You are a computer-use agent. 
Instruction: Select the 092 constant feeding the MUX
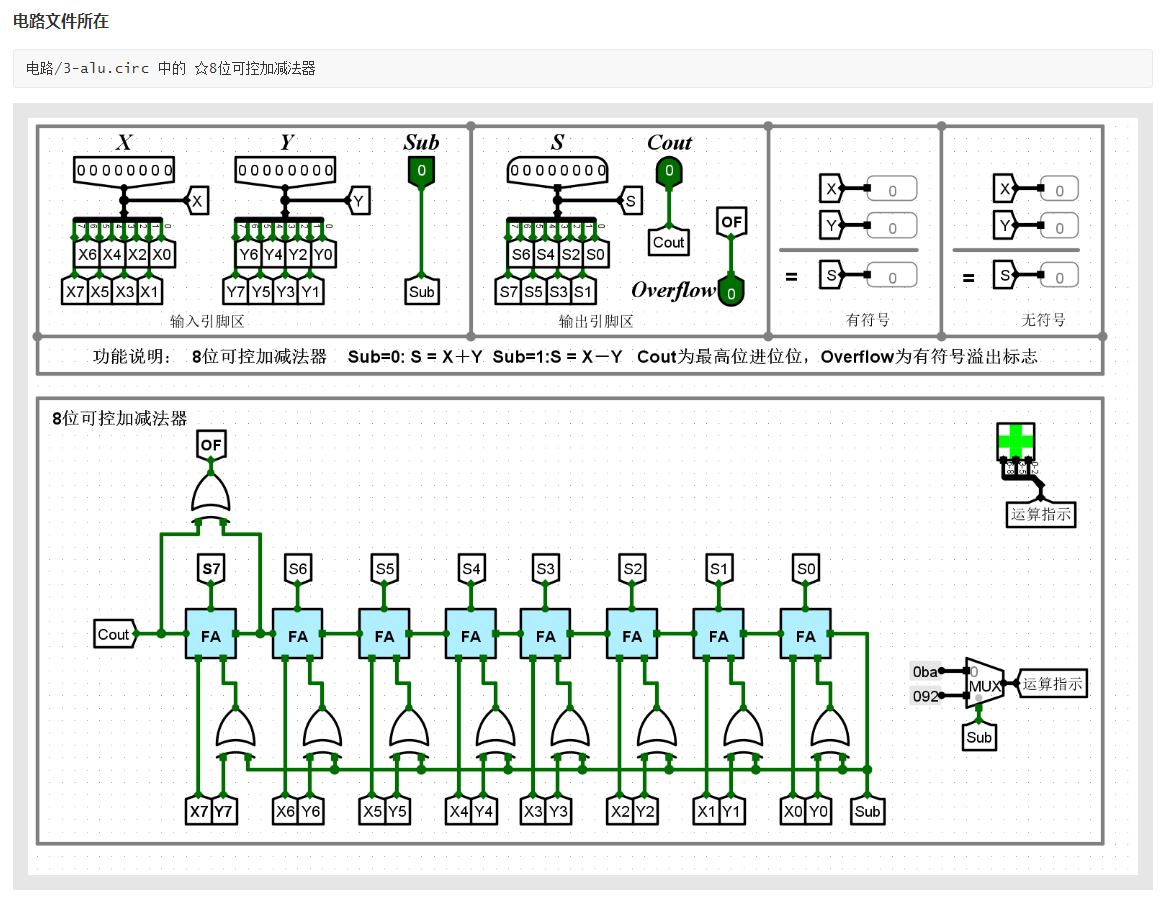925,696
